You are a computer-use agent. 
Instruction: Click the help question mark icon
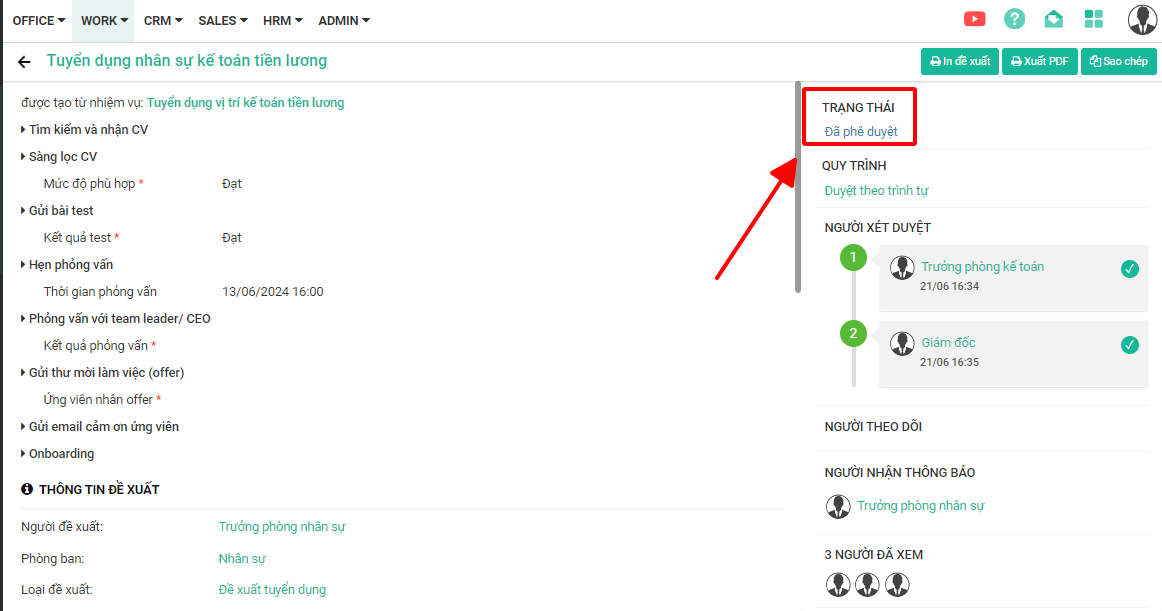click(x=1014, y=19)
